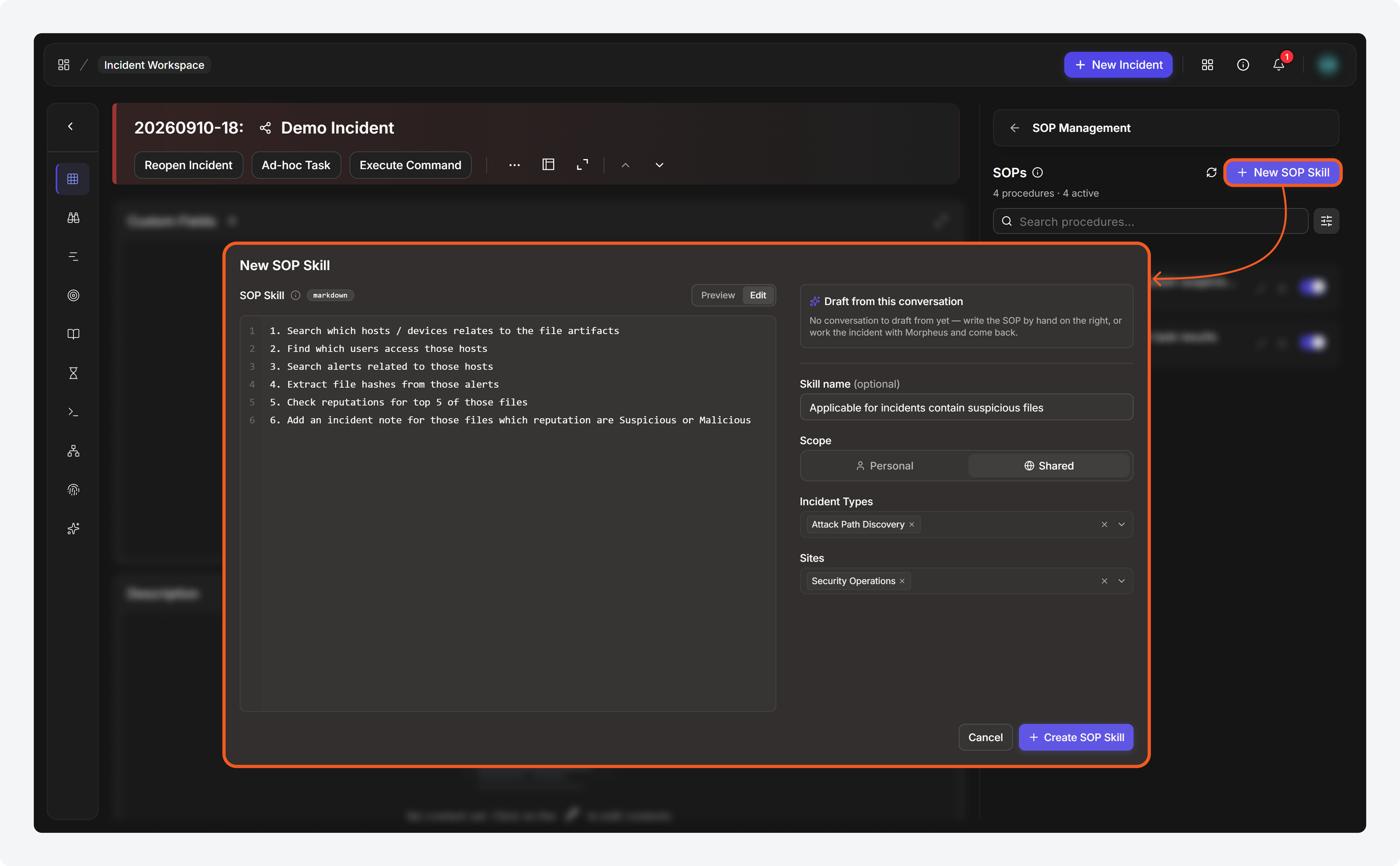Click the share icon beside Demo Incident
The height and width of the screenshot is (866, 1400).
(265, 128)
